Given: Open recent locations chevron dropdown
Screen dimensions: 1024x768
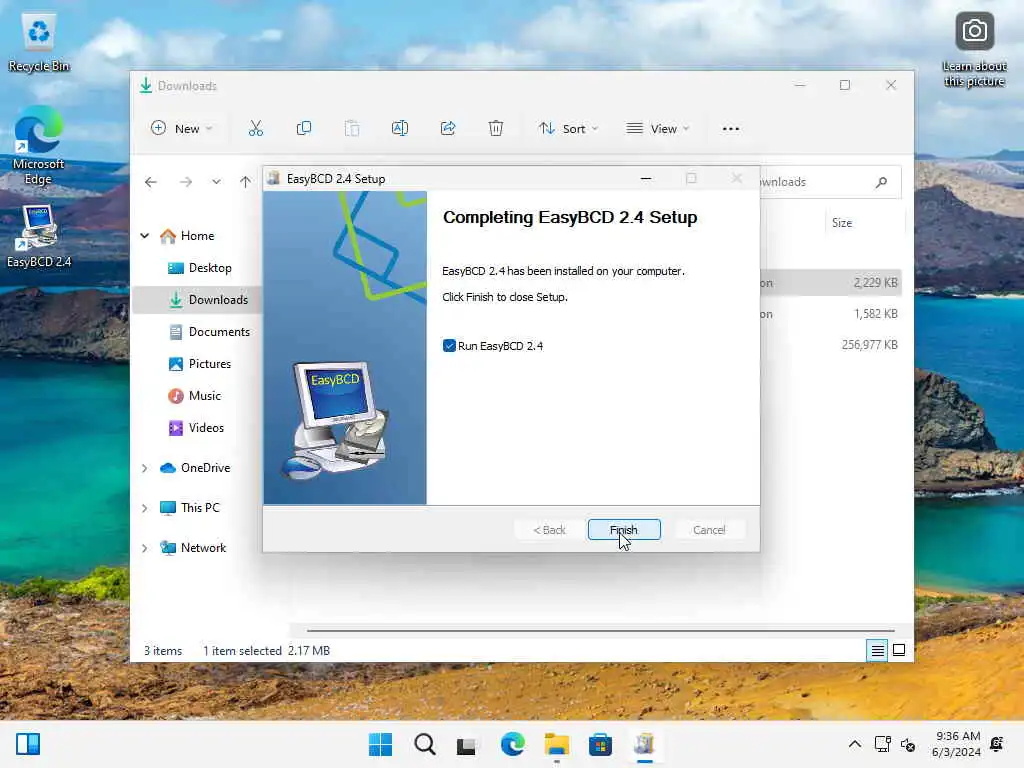Looking at the screenshot, I should pyautogui.click(x=216, y=182).
